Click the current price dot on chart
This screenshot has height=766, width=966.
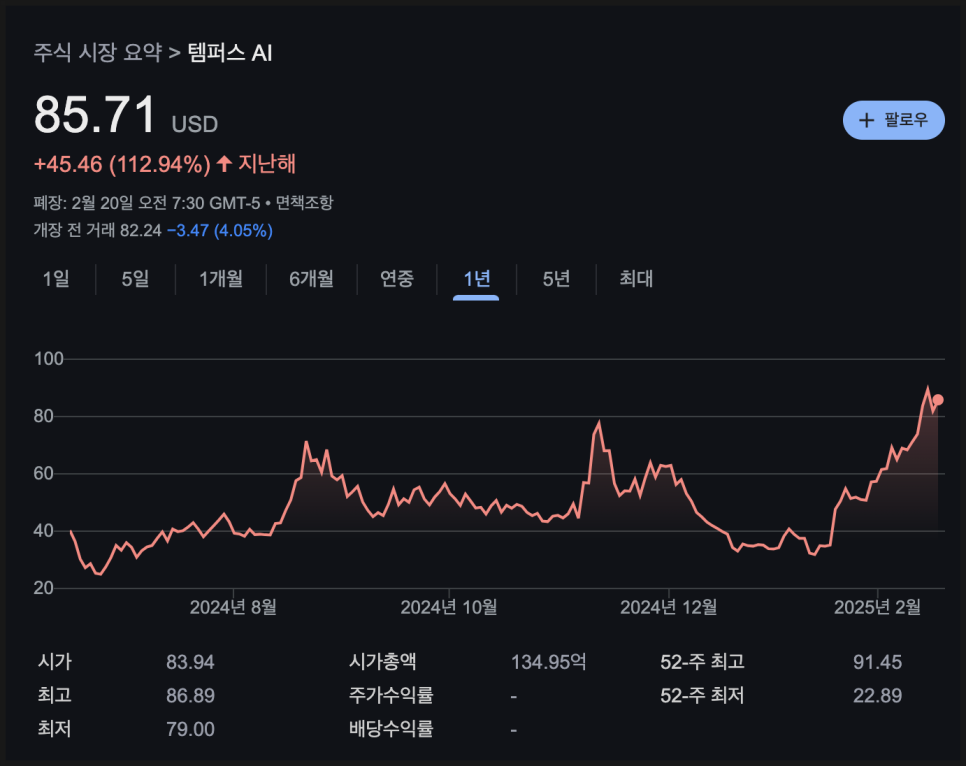click(938, 400)
